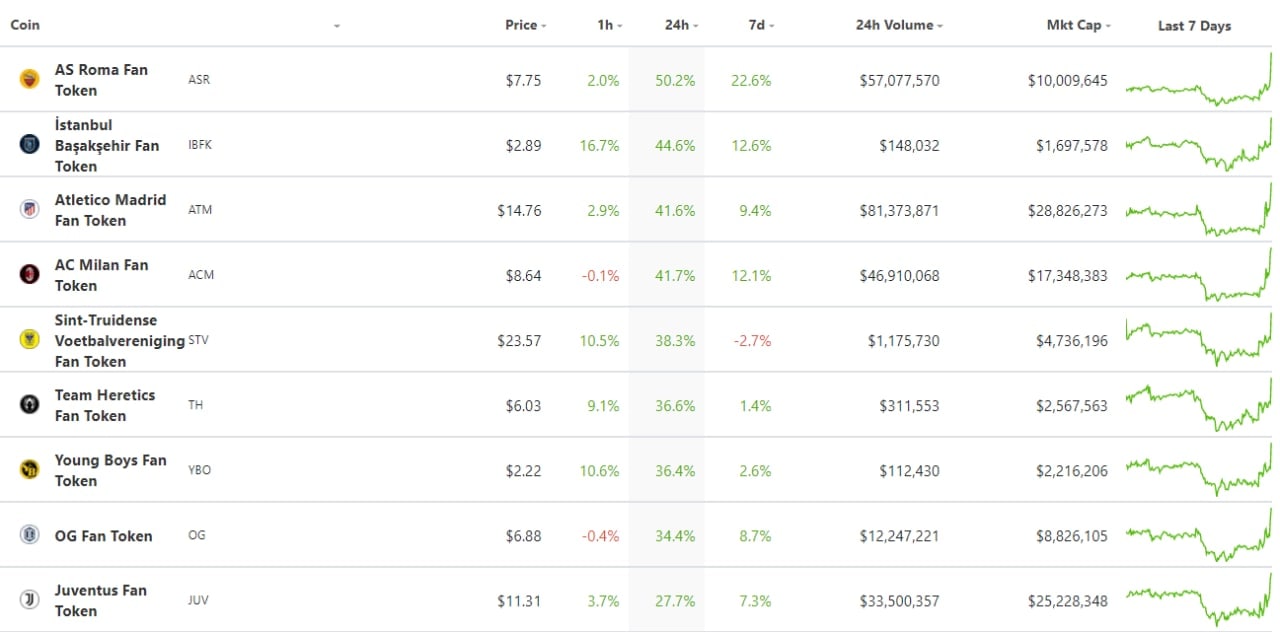Click the Team Heretics Fan Token logo icon

coord(29,404)
